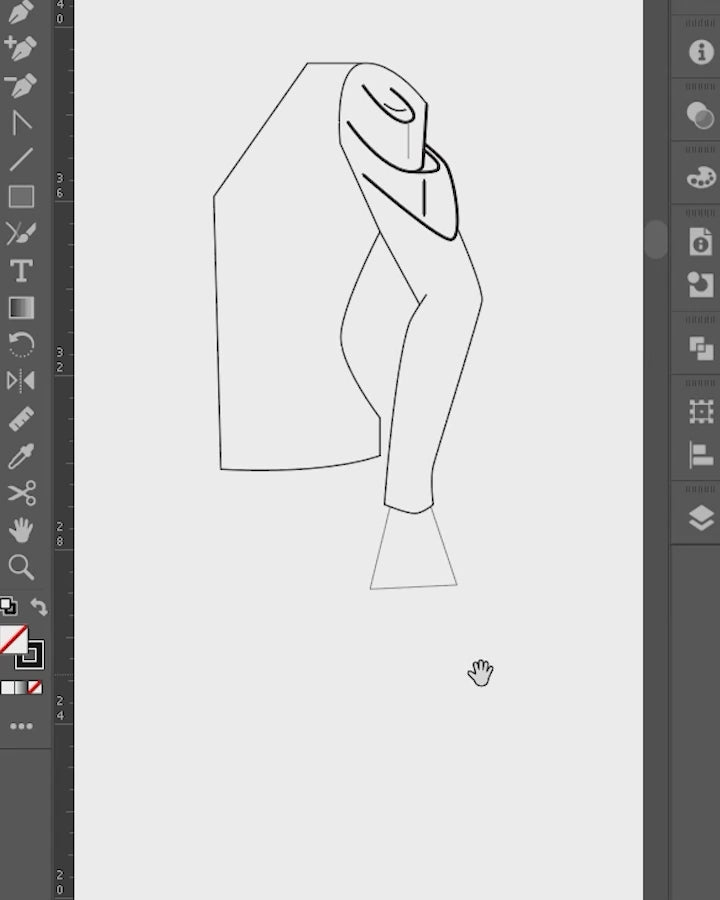Pick the Line Segment tool
This screenshot has height=900, width=720.
click(x=20, y=160)
